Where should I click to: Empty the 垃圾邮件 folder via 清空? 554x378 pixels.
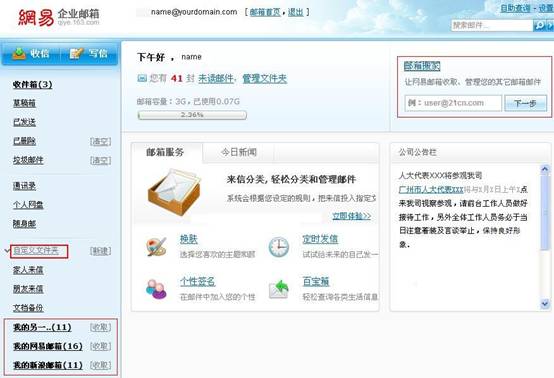[x=100, y=161]
